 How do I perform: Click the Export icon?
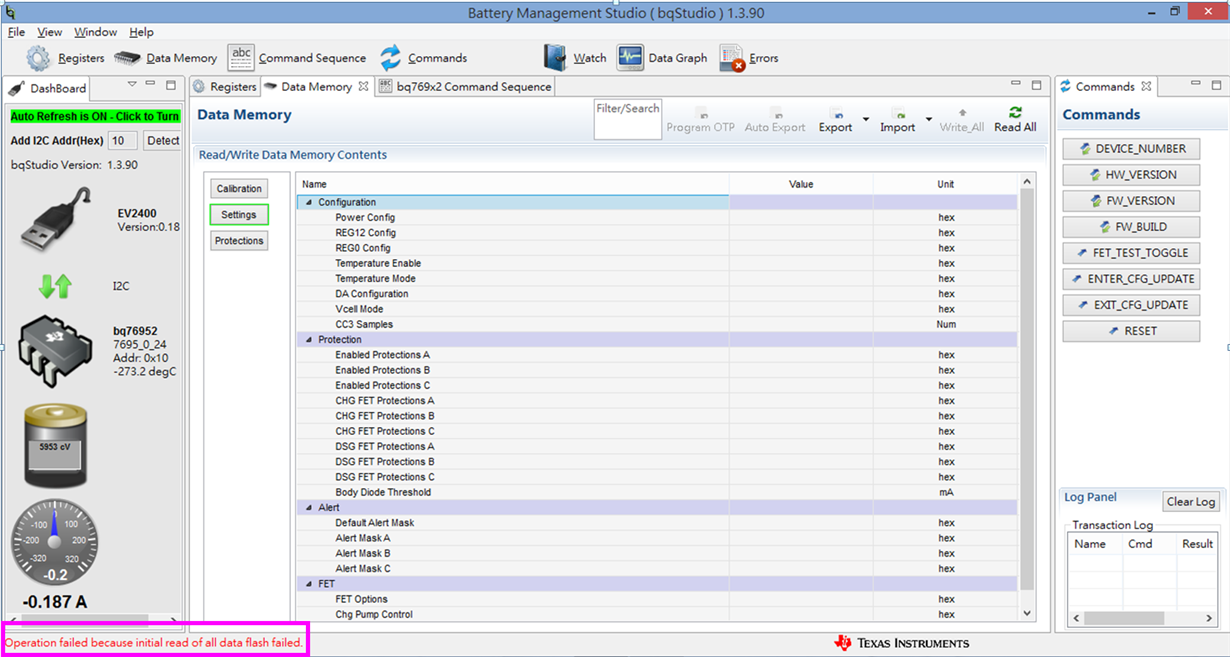[836, 114]
